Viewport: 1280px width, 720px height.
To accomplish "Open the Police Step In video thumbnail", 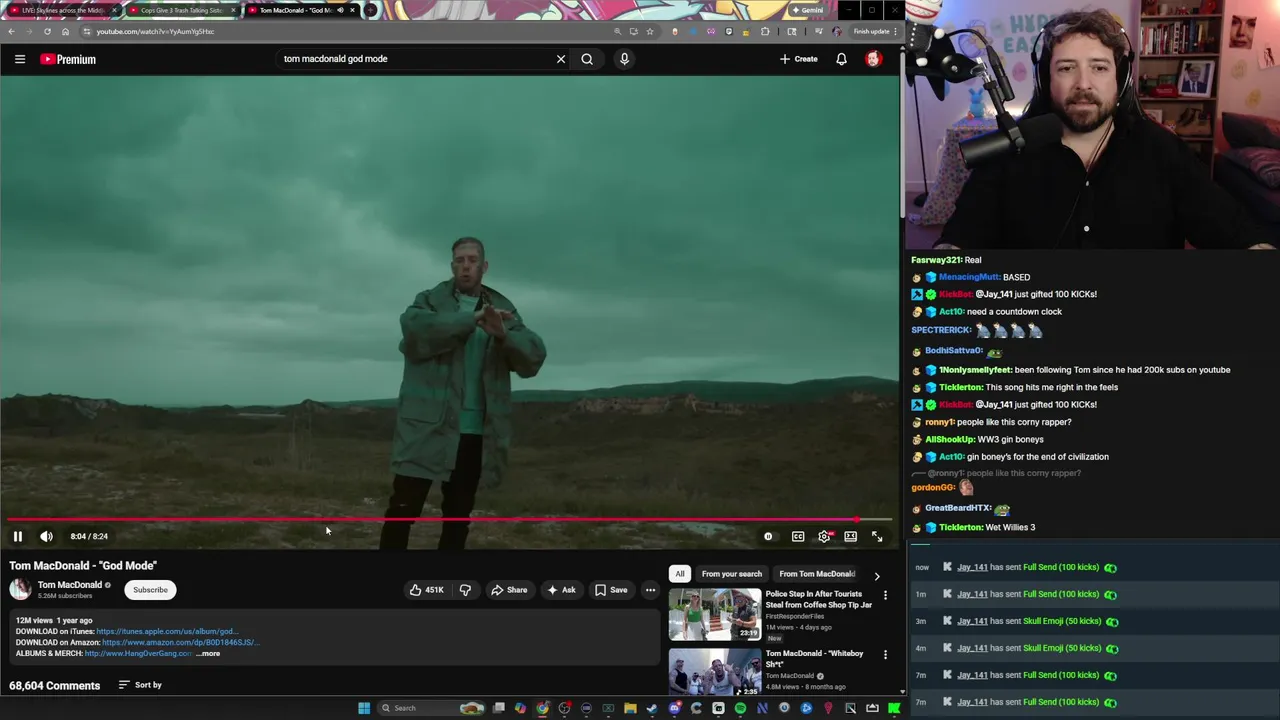I will 714,614.
